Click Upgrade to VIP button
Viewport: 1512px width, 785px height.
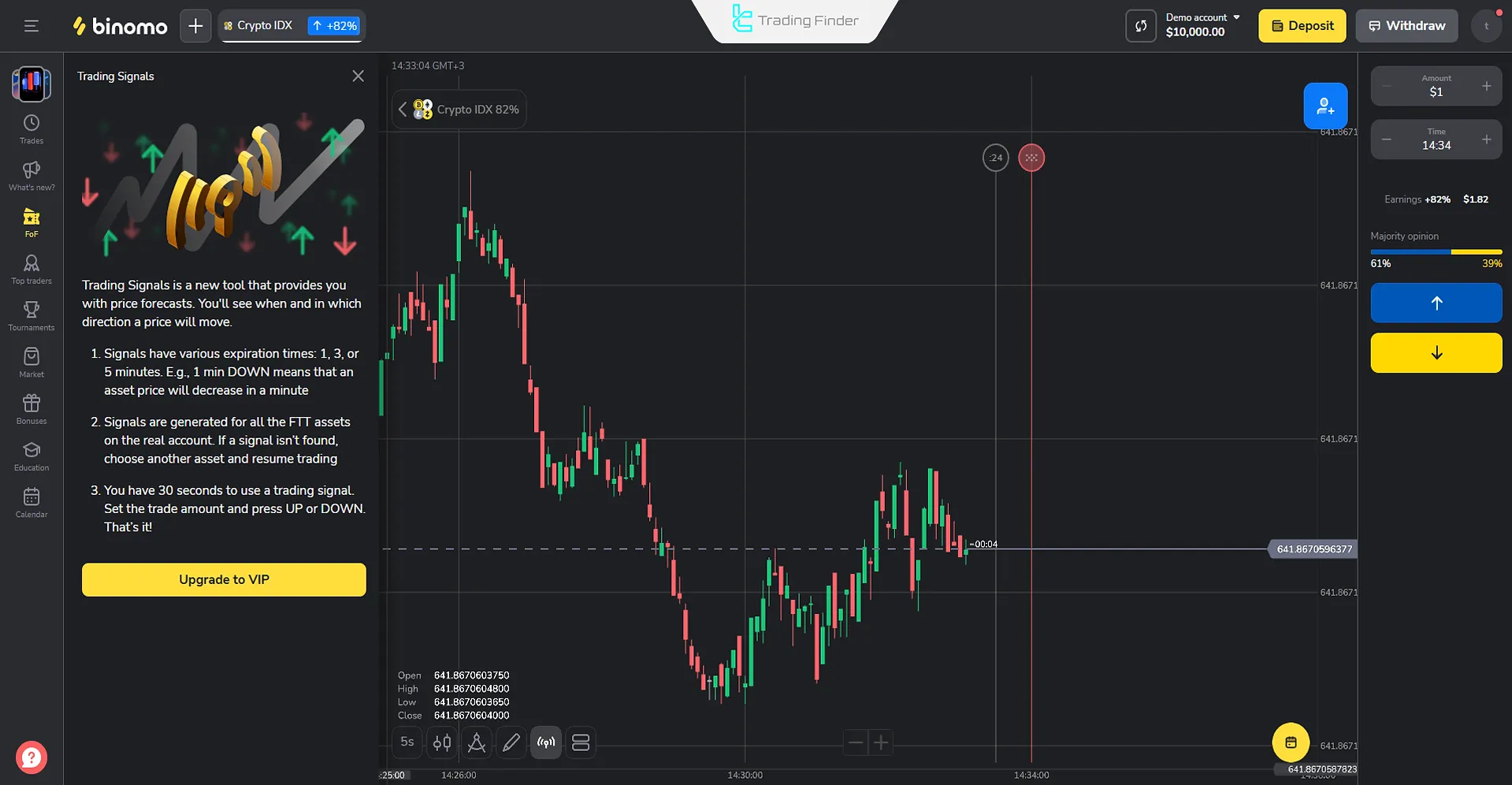(224, 579)
